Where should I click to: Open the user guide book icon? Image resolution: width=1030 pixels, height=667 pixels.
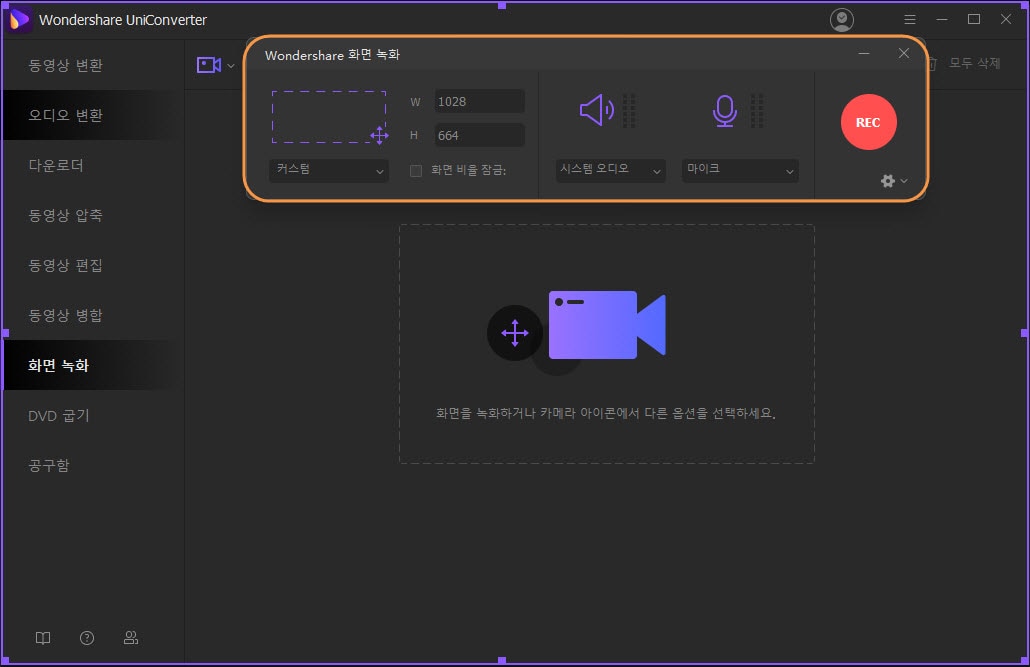(x=43, y=638)
